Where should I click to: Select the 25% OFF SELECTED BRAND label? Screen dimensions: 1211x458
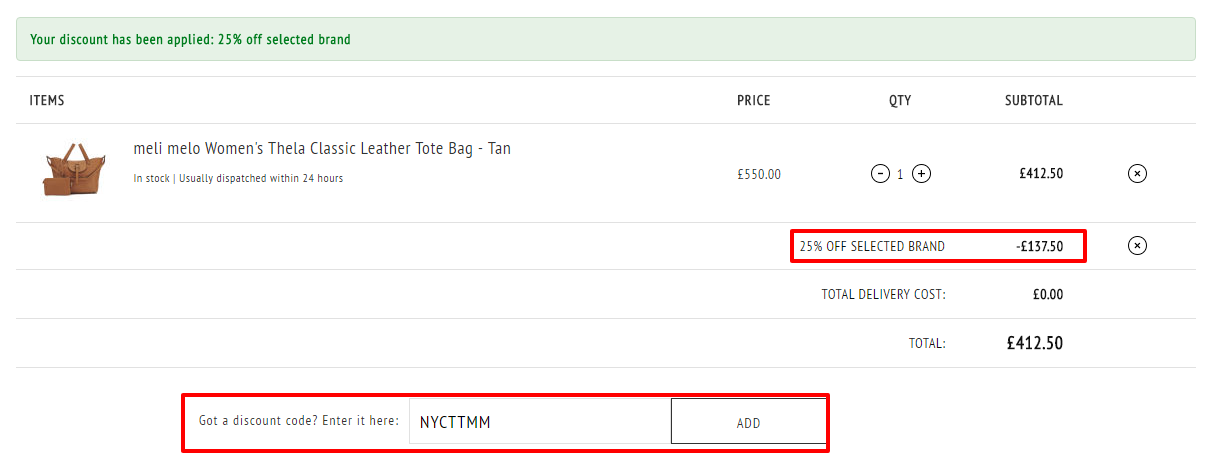tap(872, 246)
